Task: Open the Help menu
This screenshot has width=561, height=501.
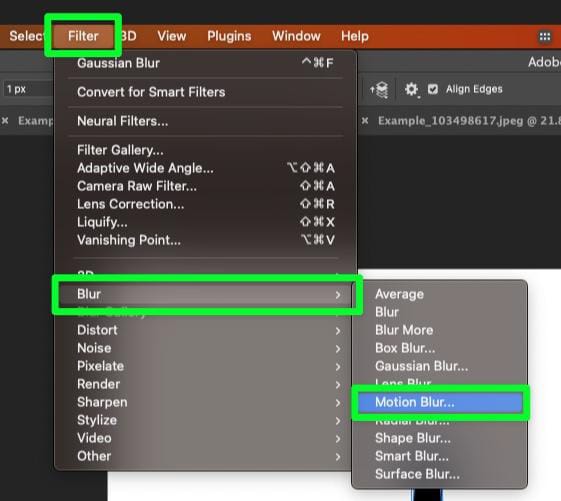Action: tap(355, 36)
